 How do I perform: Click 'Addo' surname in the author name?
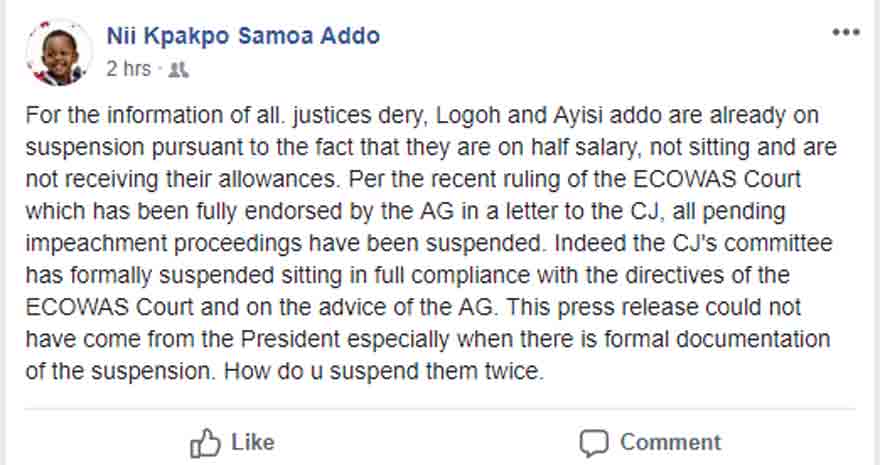coord(350,36)
